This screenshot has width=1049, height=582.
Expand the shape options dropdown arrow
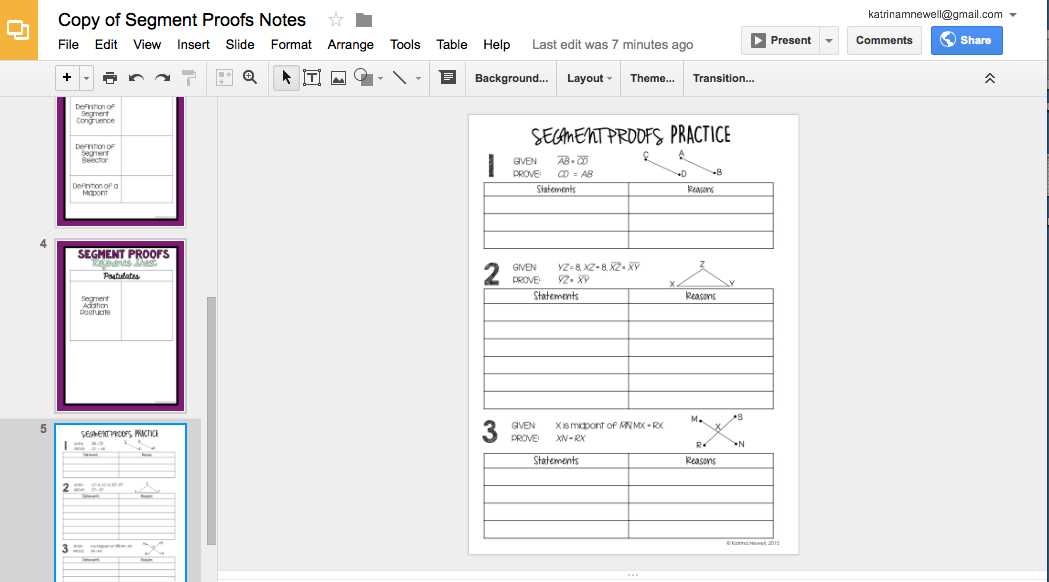tap(381, 78)
